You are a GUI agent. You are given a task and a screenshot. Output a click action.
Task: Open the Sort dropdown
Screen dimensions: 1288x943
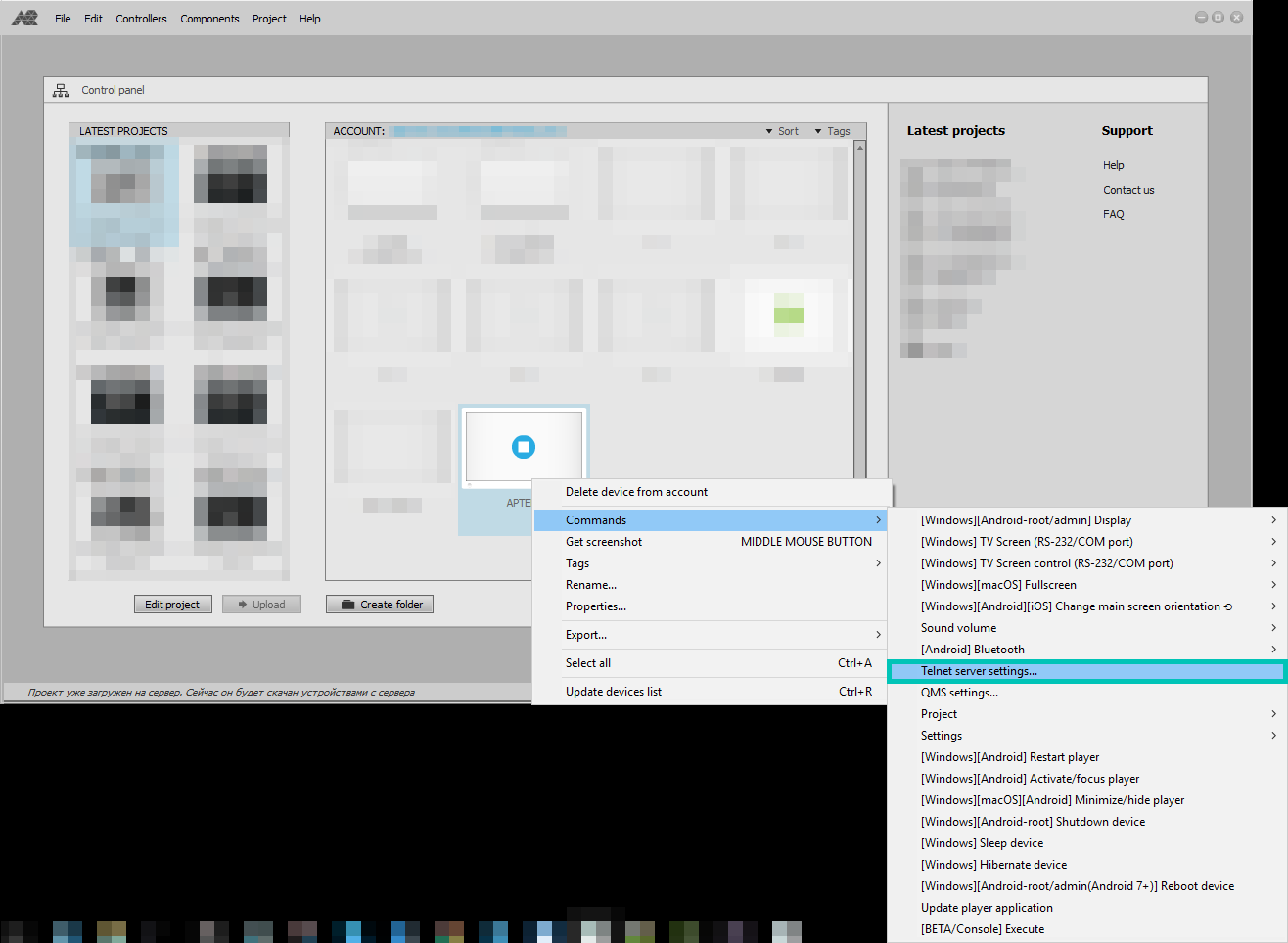782,131
